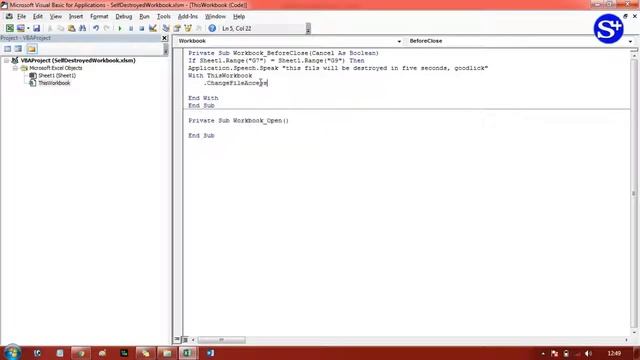640x360 pixels.
Task: Select Sheet1 (Sheet1) in project tree
Action: click(x=57, y=76)
